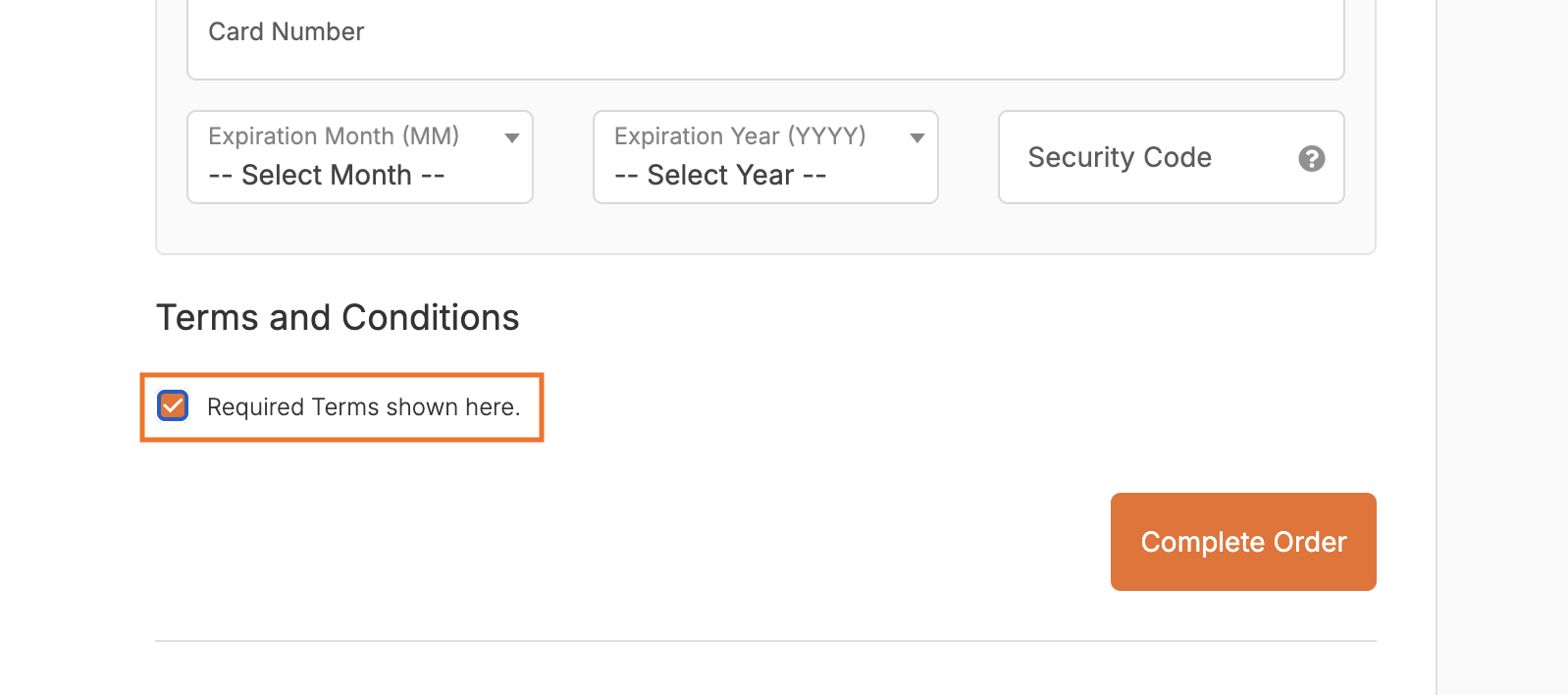Click the 'Security Code' placeholder label
Viewport: 1568px width, 695px height.
(1120, 158)
